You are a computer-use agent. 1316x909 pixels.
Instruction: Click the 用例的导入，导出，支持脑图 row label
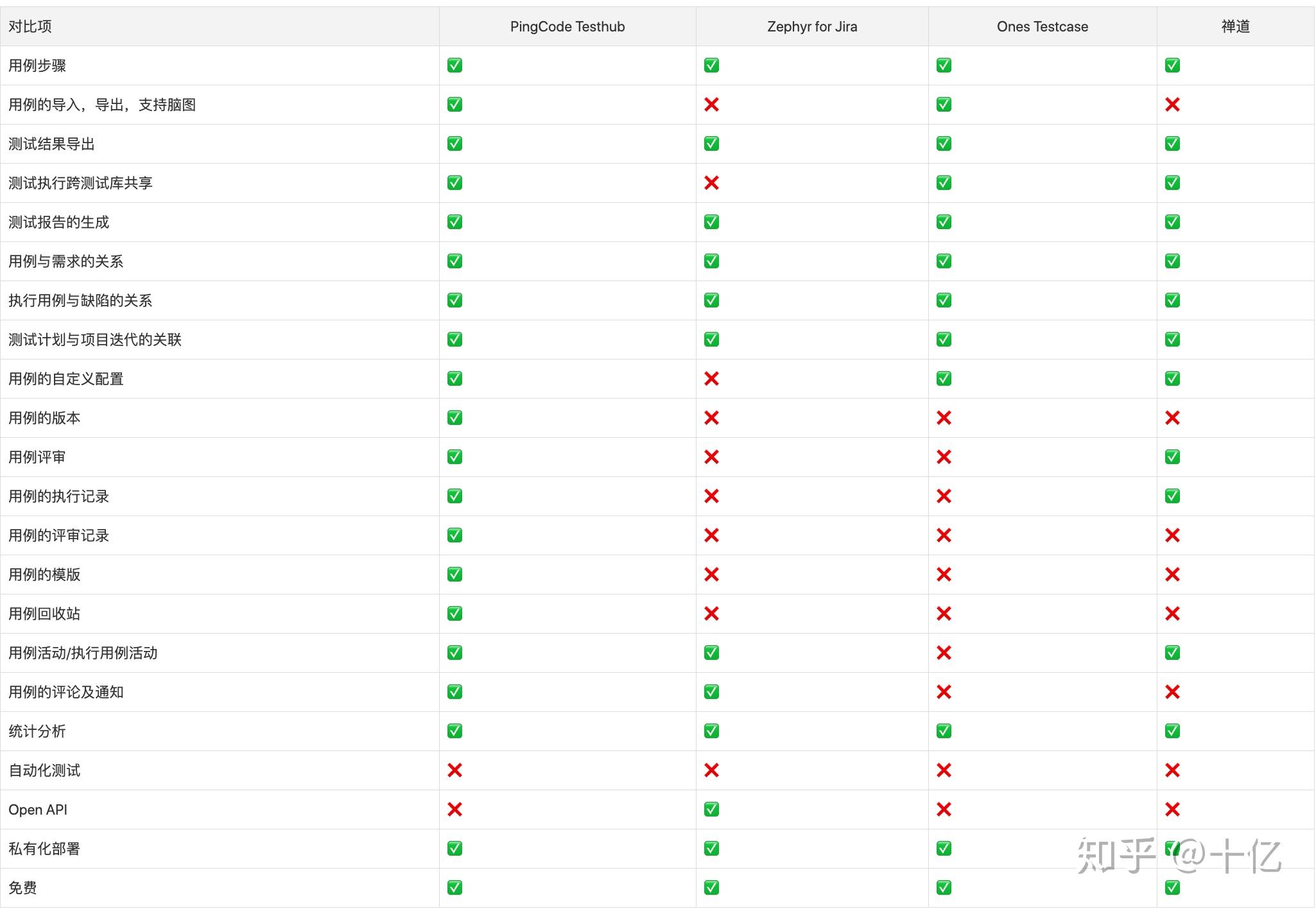click(x=102, y=105)
